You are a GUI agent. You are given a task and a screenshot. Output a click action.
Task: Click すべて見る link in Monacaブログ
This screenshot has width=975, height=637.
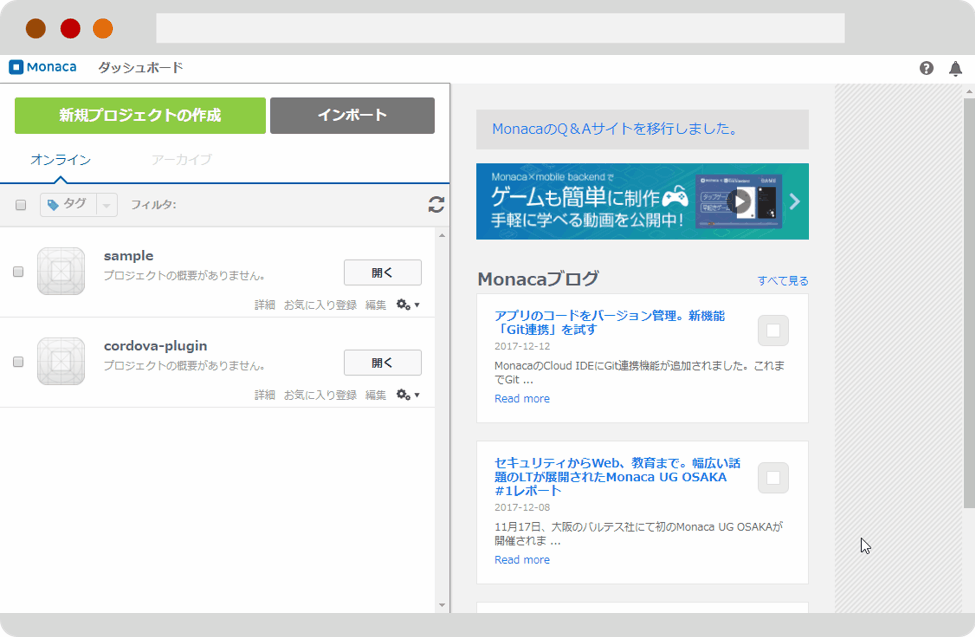pos(783,281)
